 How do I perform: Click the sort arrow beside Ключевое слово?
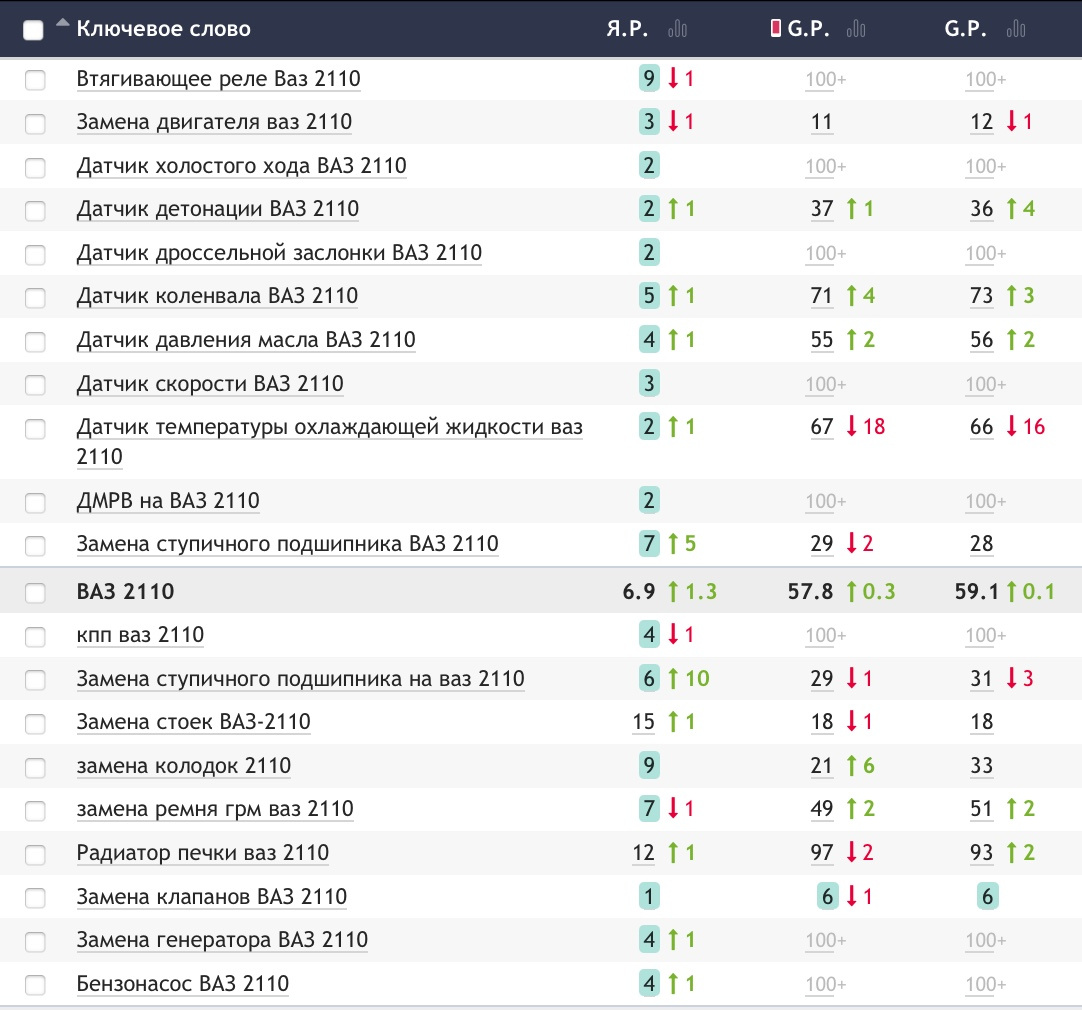(x=63, y=23)
